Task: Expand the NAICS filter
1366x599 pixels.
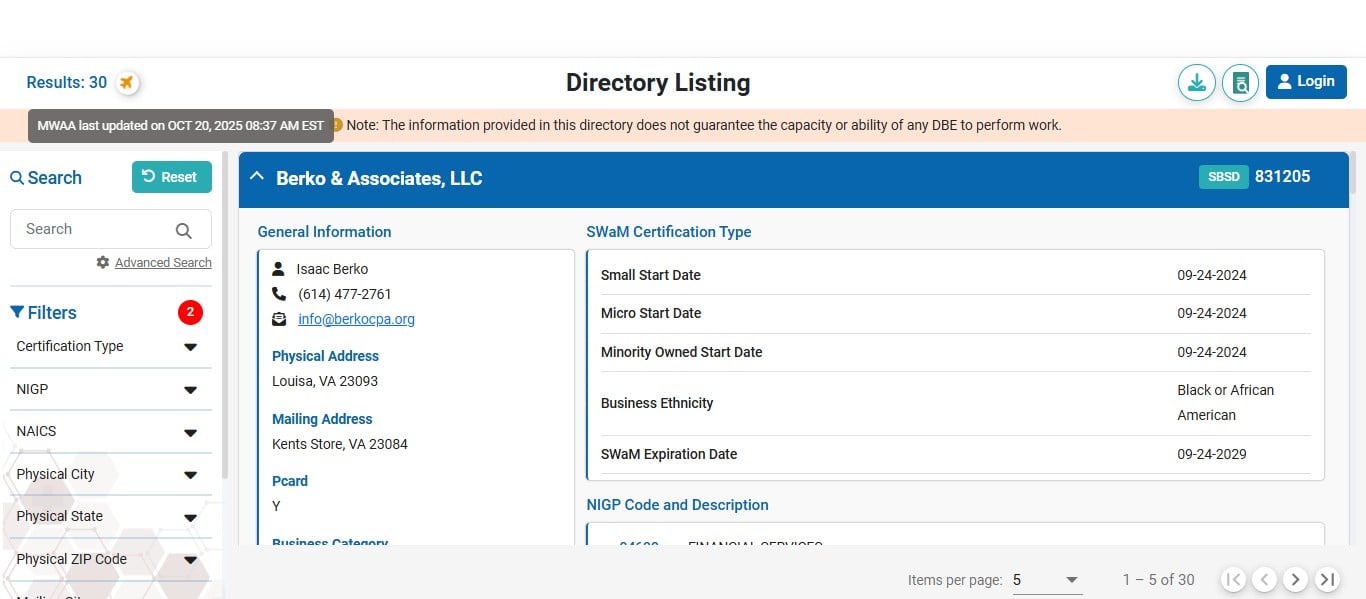Action: [110, 432]
